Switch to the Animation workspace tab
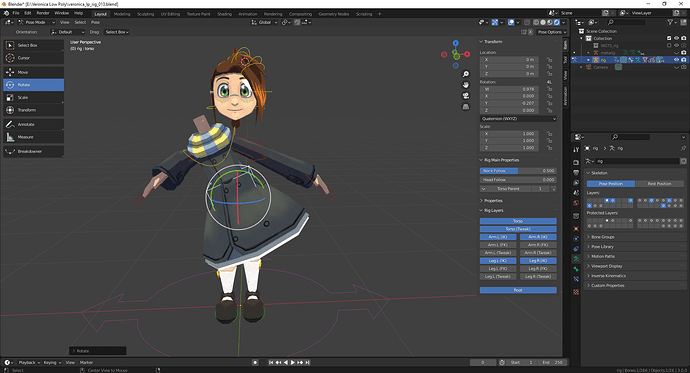The width and height of the screenshot is (690, 373). tap(248, 14)
